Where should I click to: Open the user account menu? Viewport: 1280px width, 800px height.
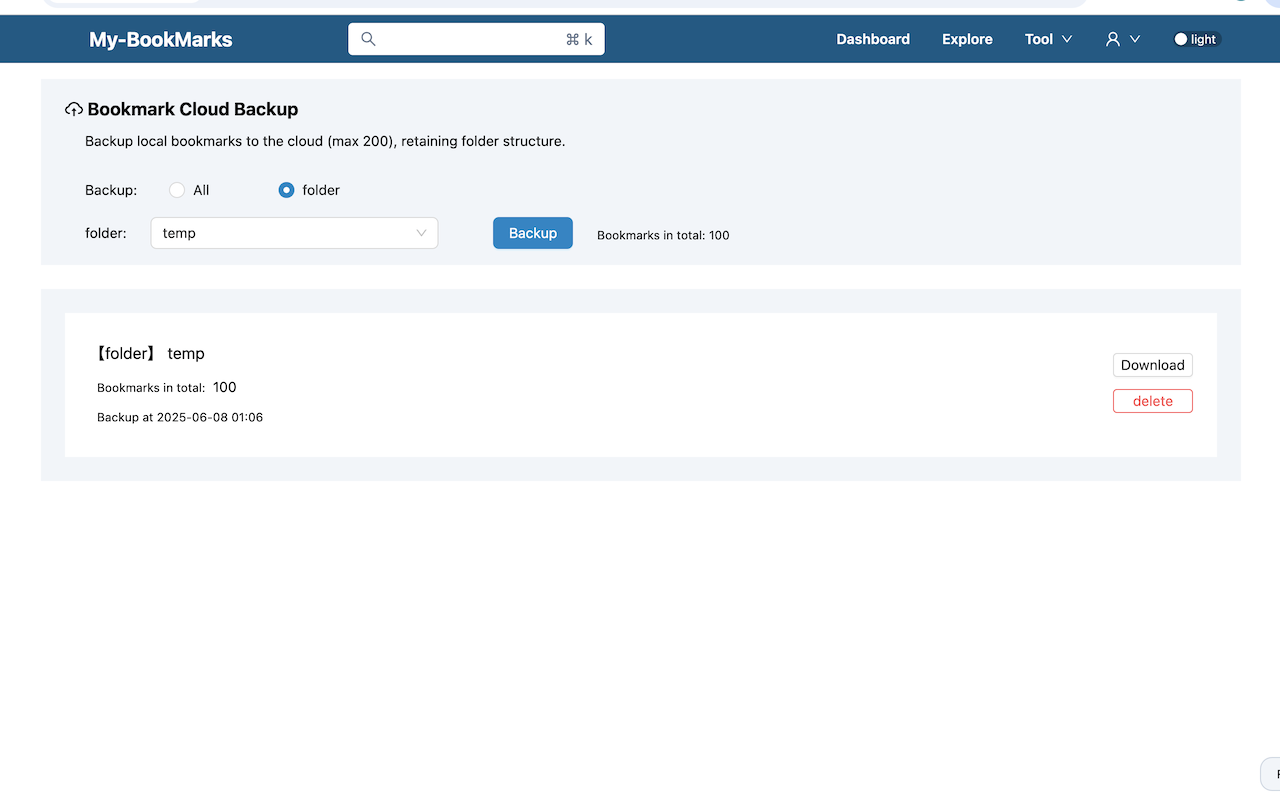pos(1122,39)
